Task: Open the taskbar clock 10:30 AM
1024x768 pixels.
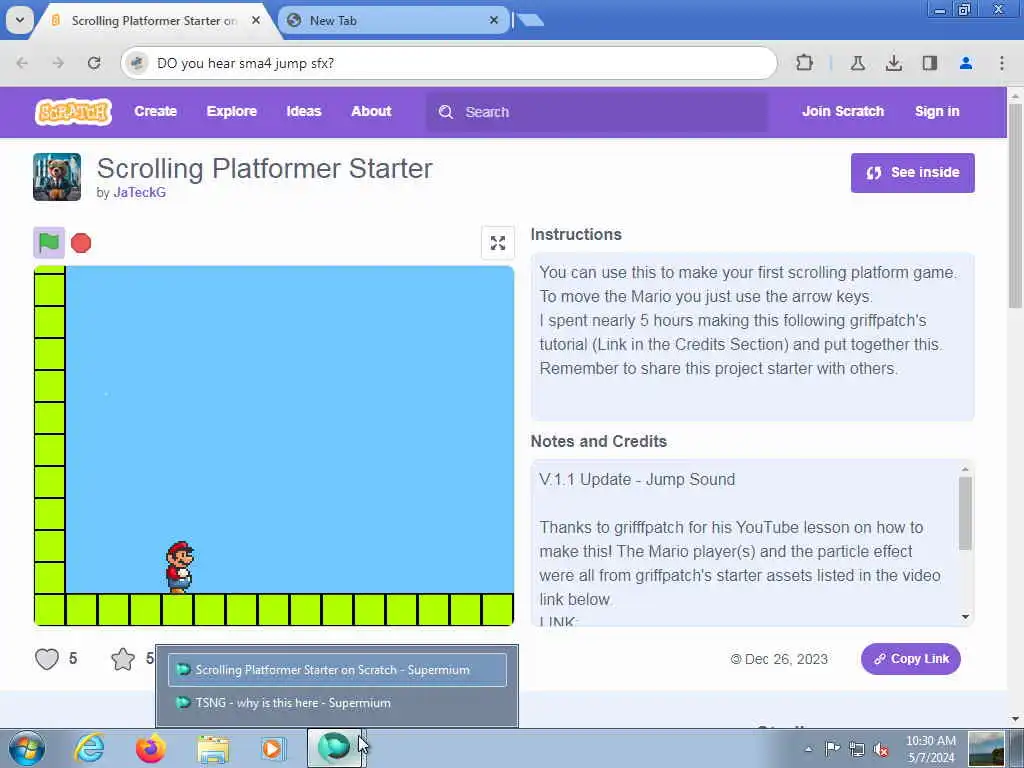Action: [931, 749]
